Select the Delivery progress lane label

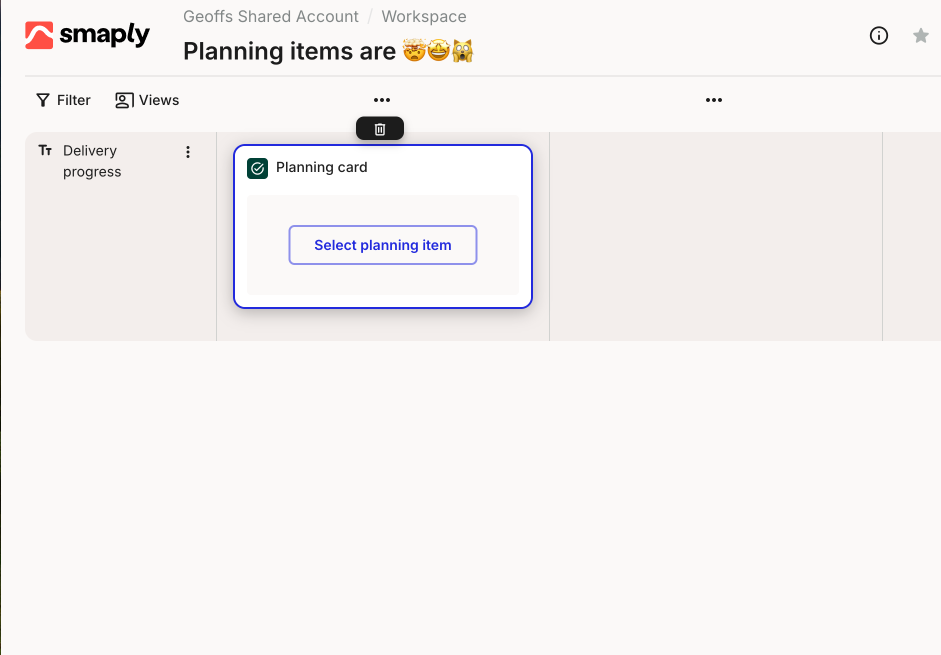(92, 161)
